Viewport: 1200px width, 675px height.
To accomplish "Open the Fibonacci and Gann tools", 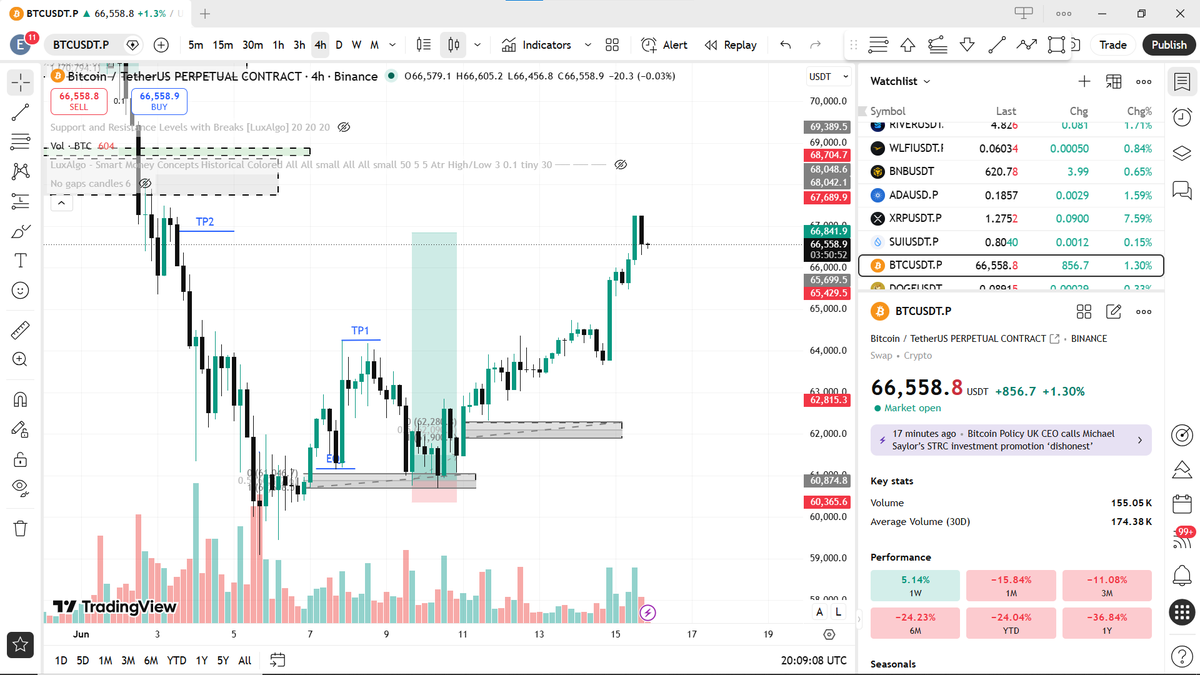I will [20, 141].
